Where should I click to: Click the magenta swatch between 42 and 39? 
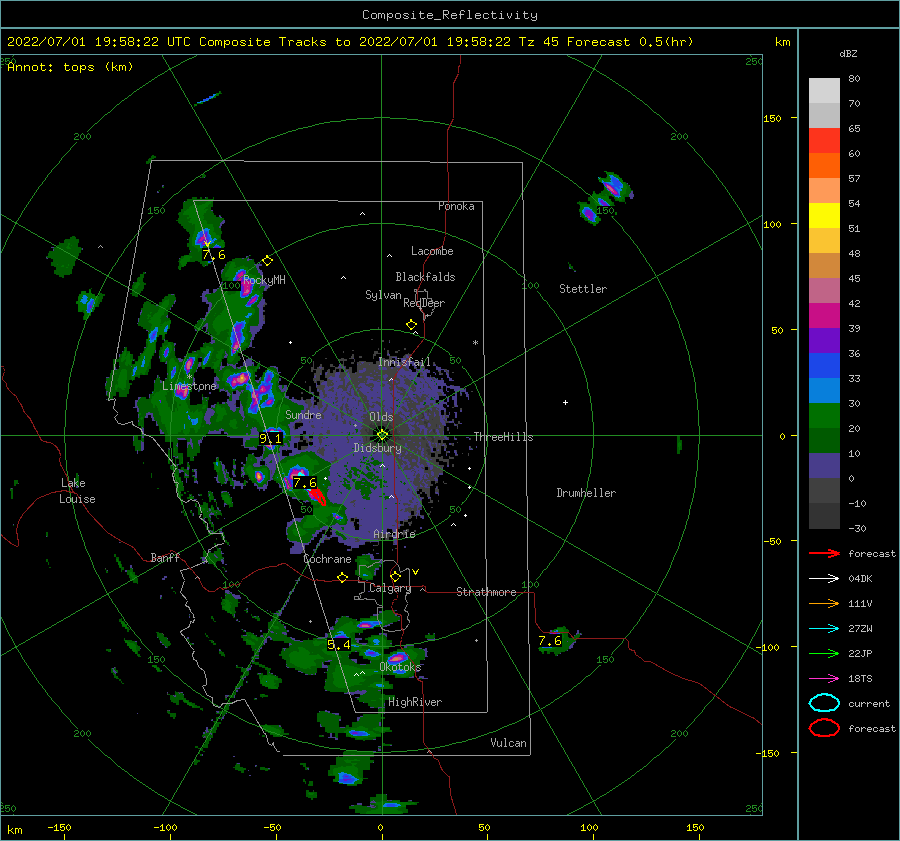[x=824, y=316]
